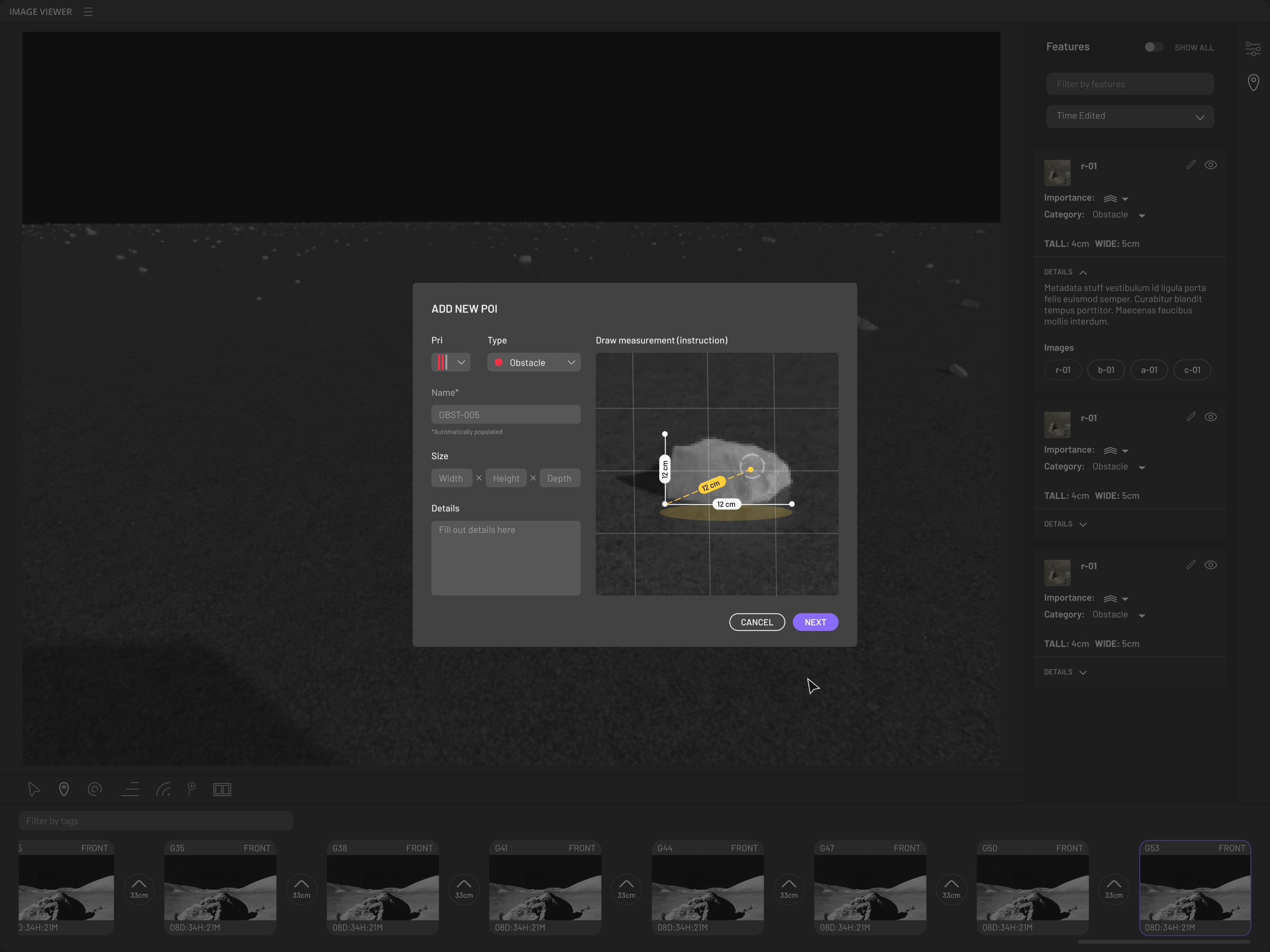Hide the third r-01 feature with eye icon
1270x952 pixels.
coord(1210,565)
